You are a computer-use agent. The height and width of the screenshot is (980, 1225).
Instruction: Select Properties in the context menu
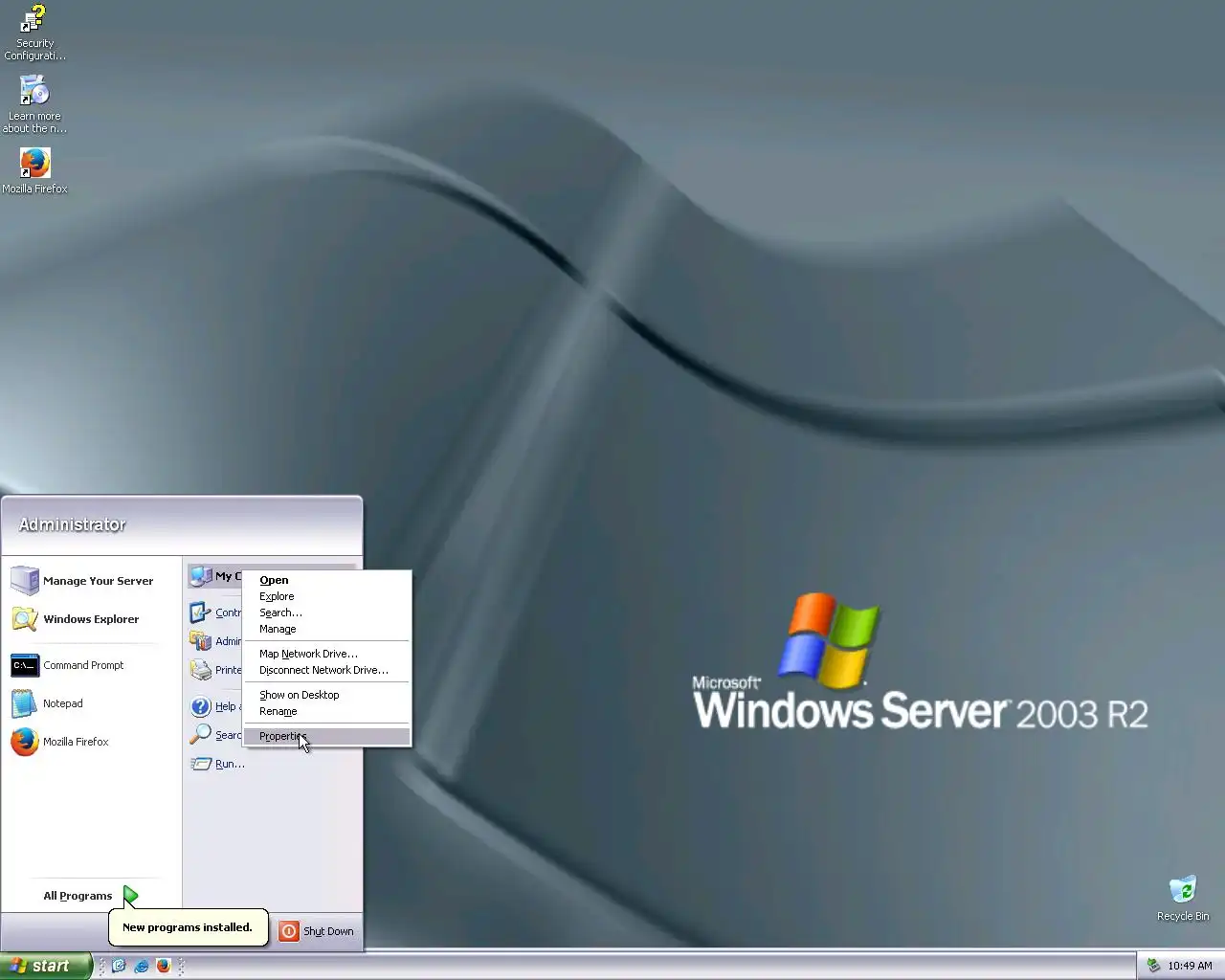click(x=326, y=736)
